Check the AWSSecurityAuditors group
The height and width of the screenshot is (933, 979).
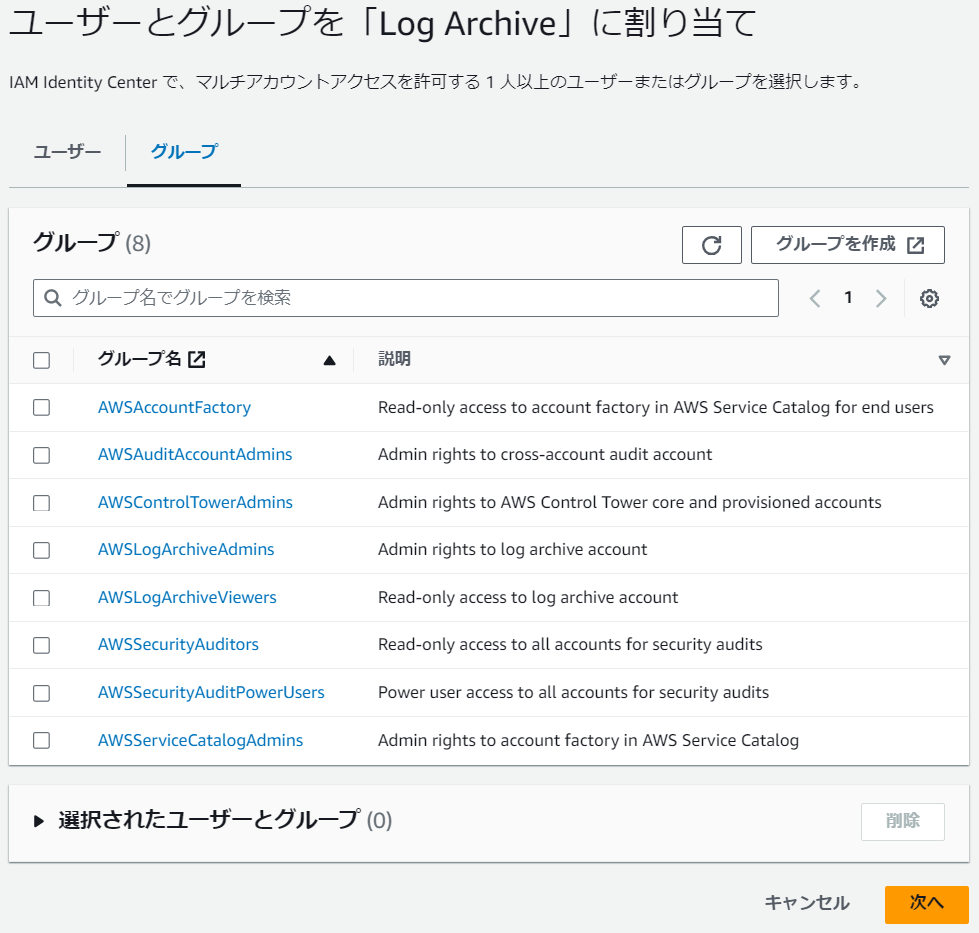[41, 645]
